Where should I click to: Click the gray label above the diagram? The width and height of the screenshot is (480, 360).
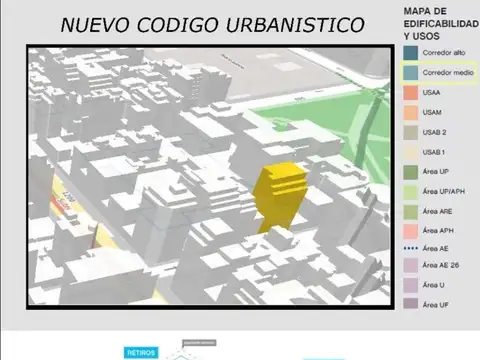[x=199, y=343]
